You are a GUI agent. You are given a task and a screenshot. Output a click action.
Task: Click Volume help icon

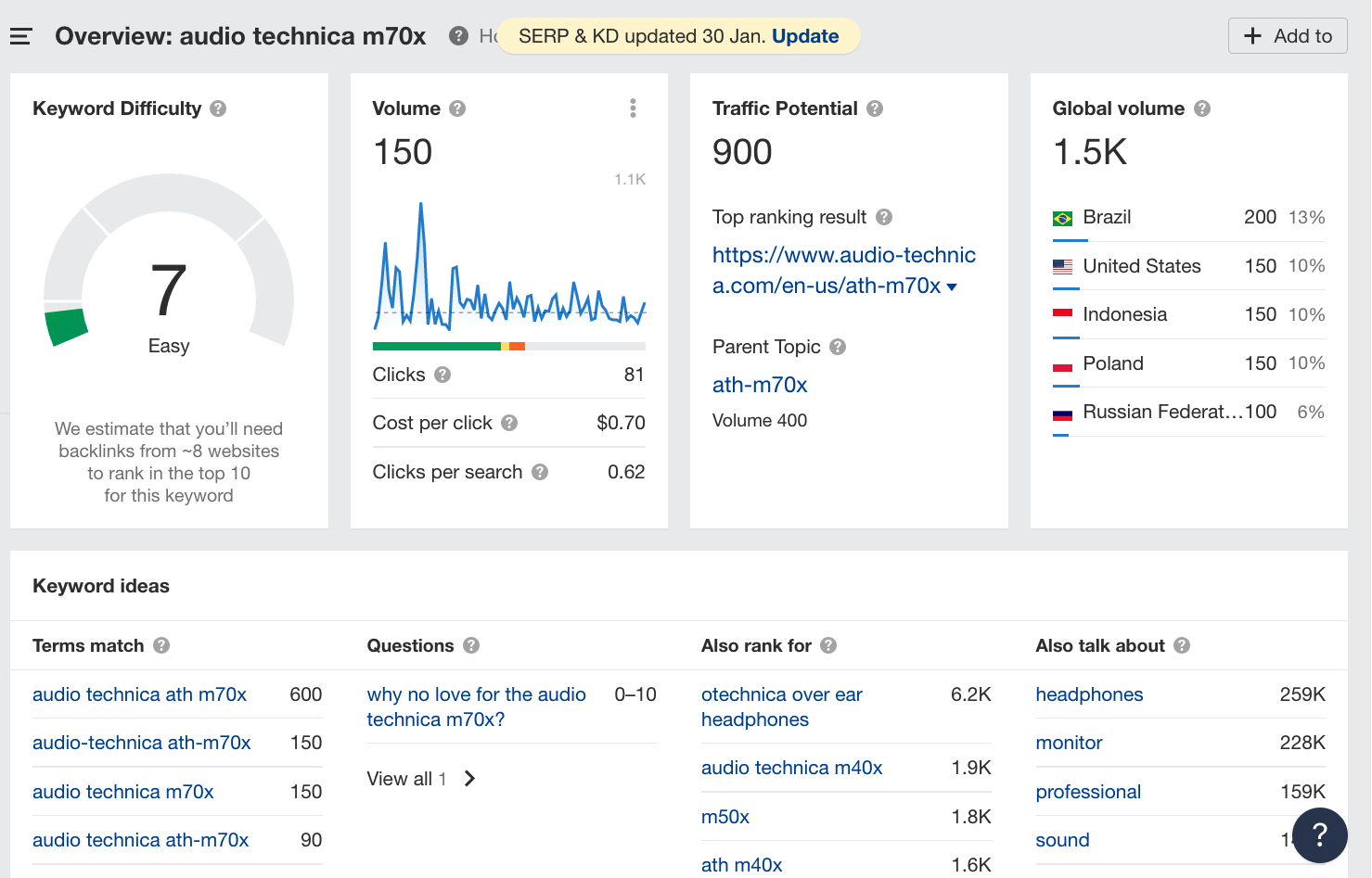(x=457, y=108)
